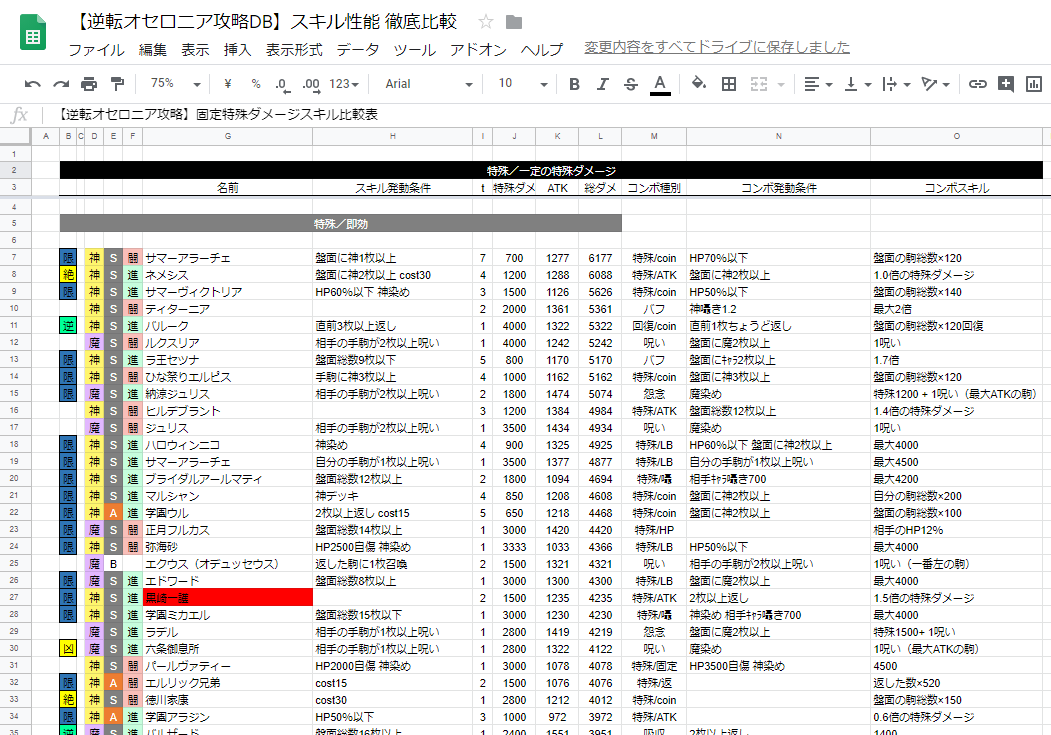Open vertical align dropdown
The image size is (1051, 735).
pyautogui.click(x=857, y=84)
